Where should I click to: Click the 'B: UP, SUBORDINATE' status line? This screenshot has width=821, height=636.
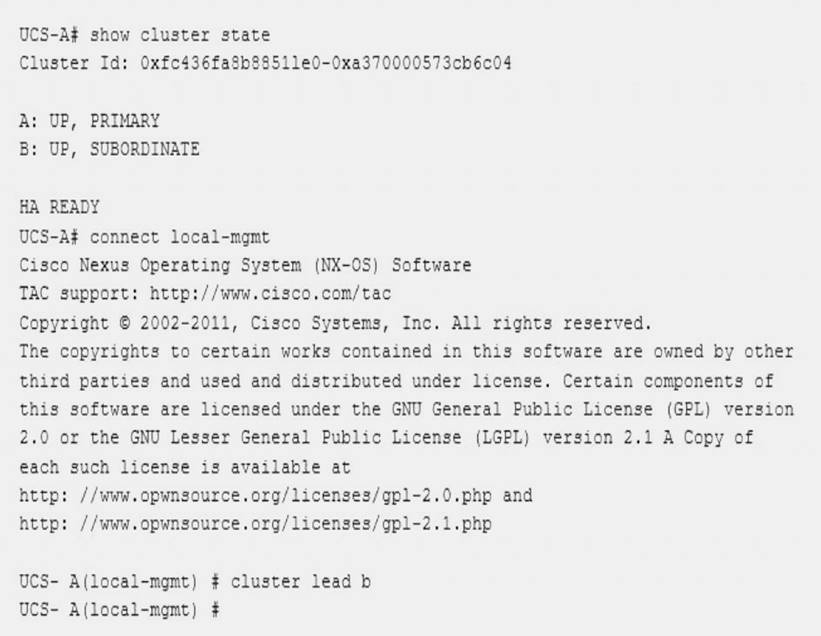click(109, 150)
